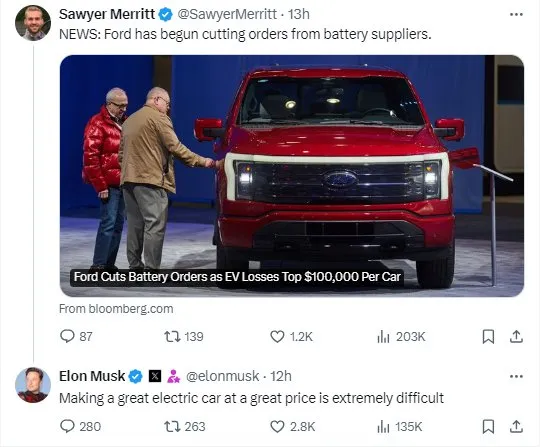
Task: Share Elon Musk's tweet
Action: coord(516,427)
